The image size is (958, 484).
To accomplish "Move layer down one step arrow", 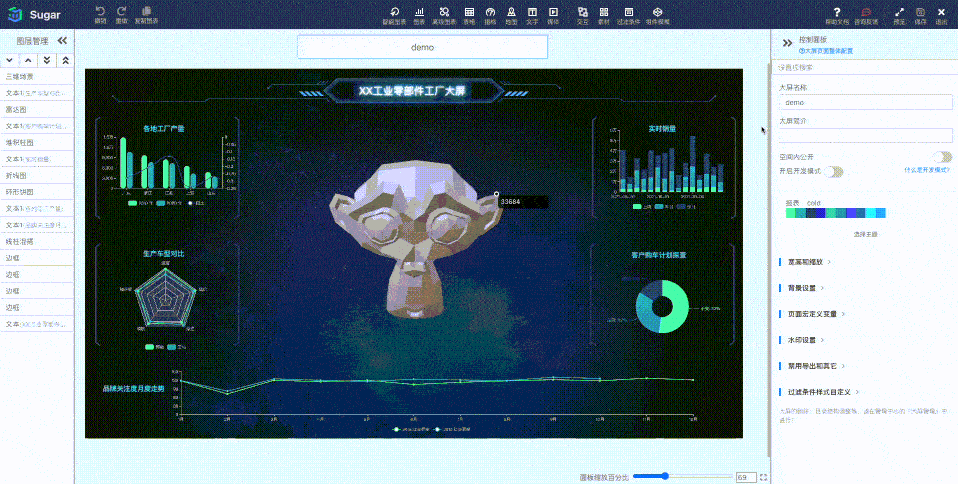I will pos(9,60).
